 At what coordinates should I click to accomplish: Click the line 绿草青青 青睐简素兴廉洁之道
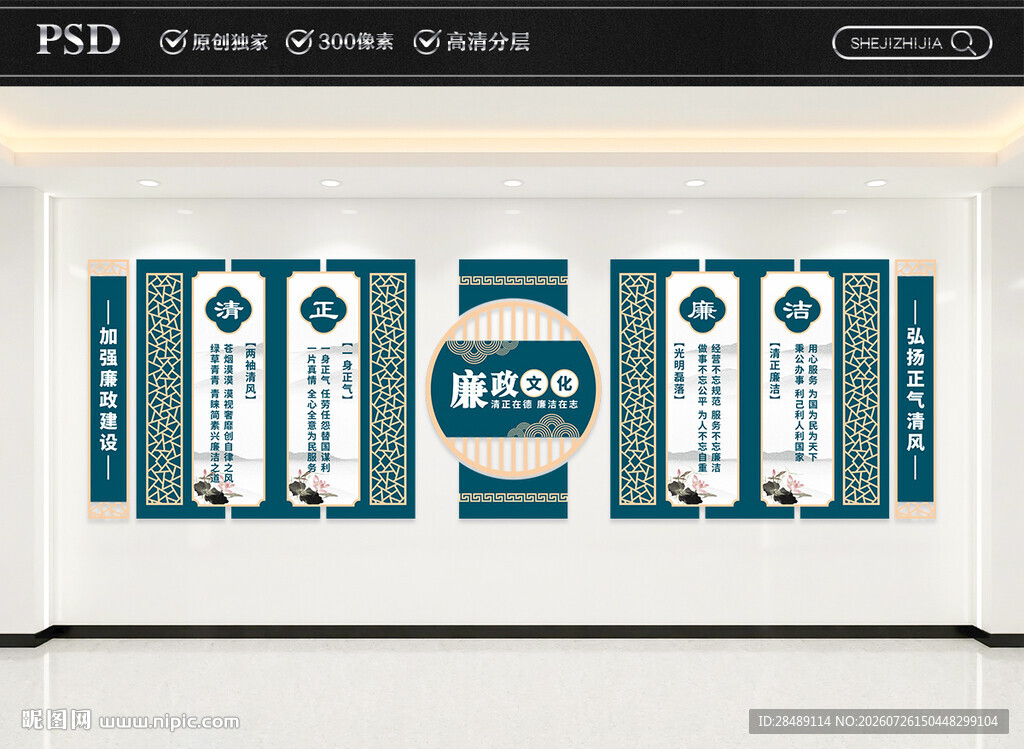(x=215, y=415)
